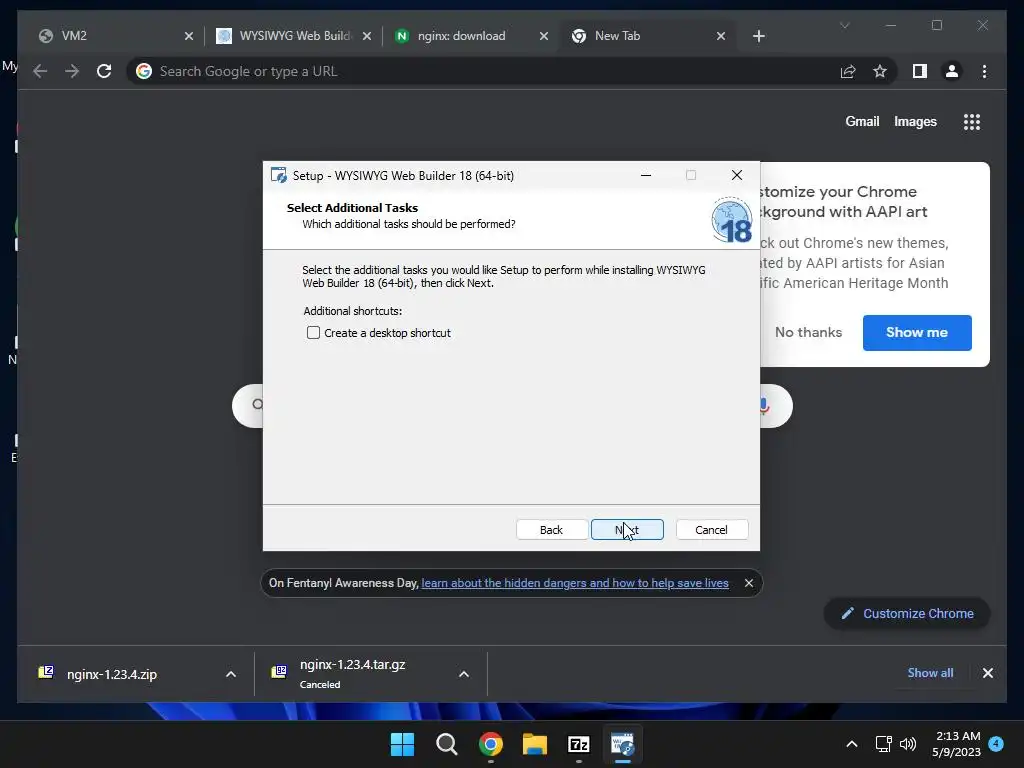Click the canceled nginx-1.23.4.tar.gz download item
Screen dimensions: 1024x768
(352, 674)
